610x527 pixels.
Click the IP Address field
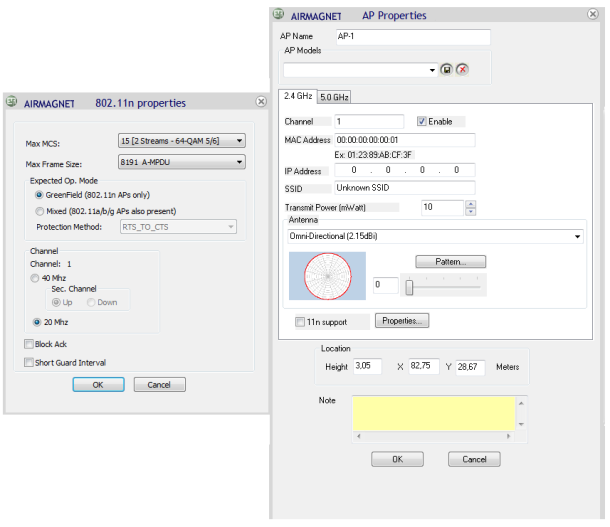(405, 170)
